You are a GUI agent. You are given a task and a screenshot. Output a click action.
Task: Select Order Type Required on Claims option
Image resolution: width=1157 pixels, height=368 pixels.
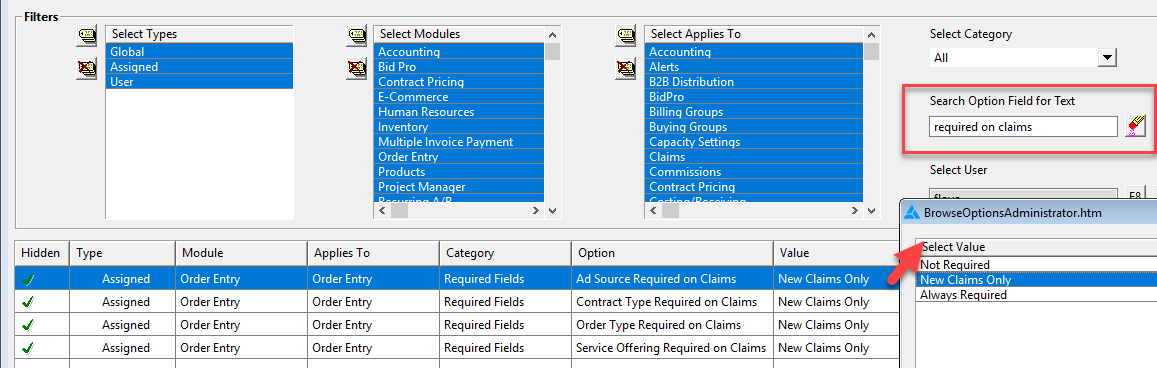pyautogui.click(x=672, y=324)
